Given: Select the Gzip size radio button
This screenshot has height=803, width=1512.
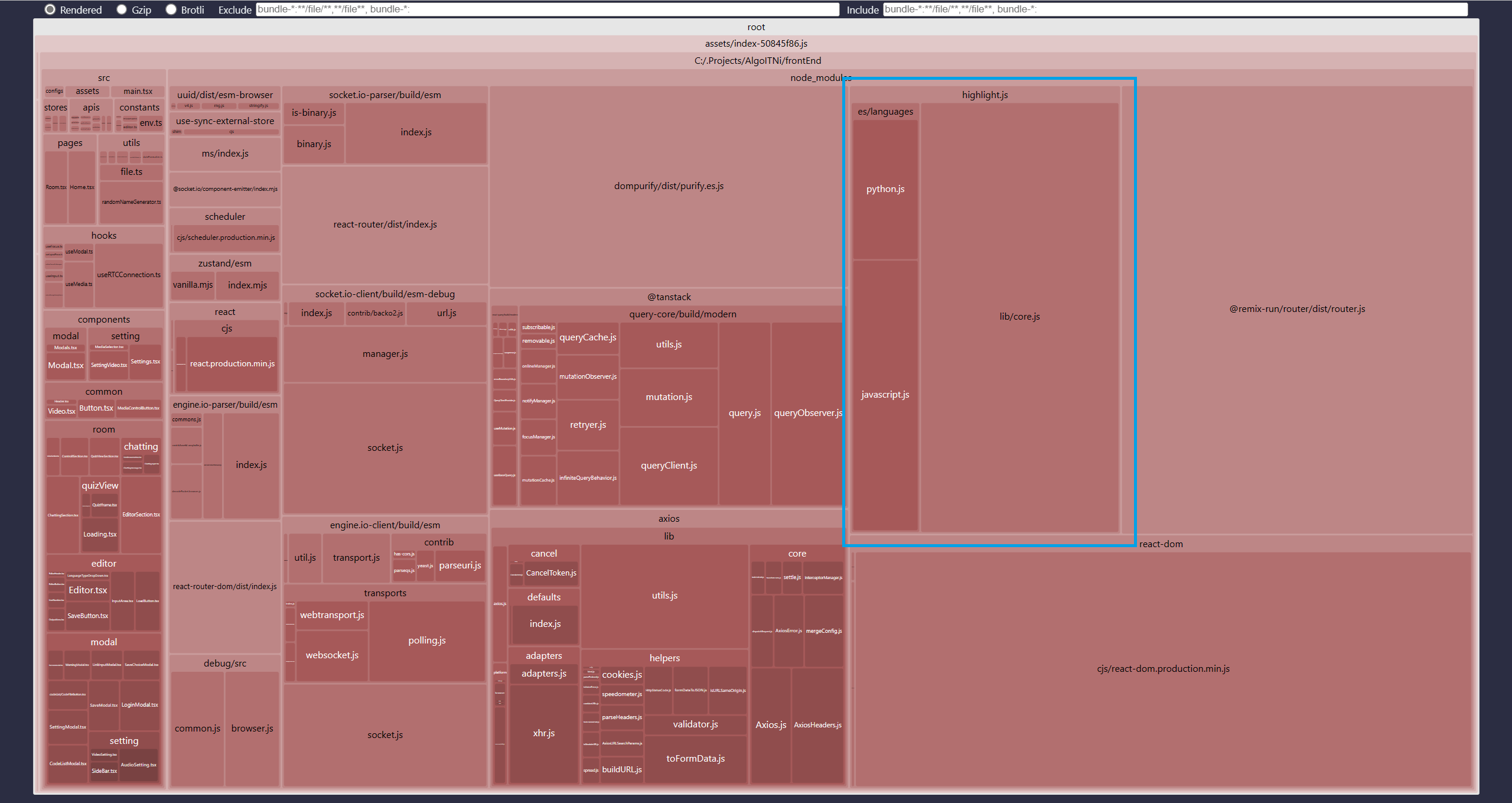Looking at the screenshot, I should point(122,9).
